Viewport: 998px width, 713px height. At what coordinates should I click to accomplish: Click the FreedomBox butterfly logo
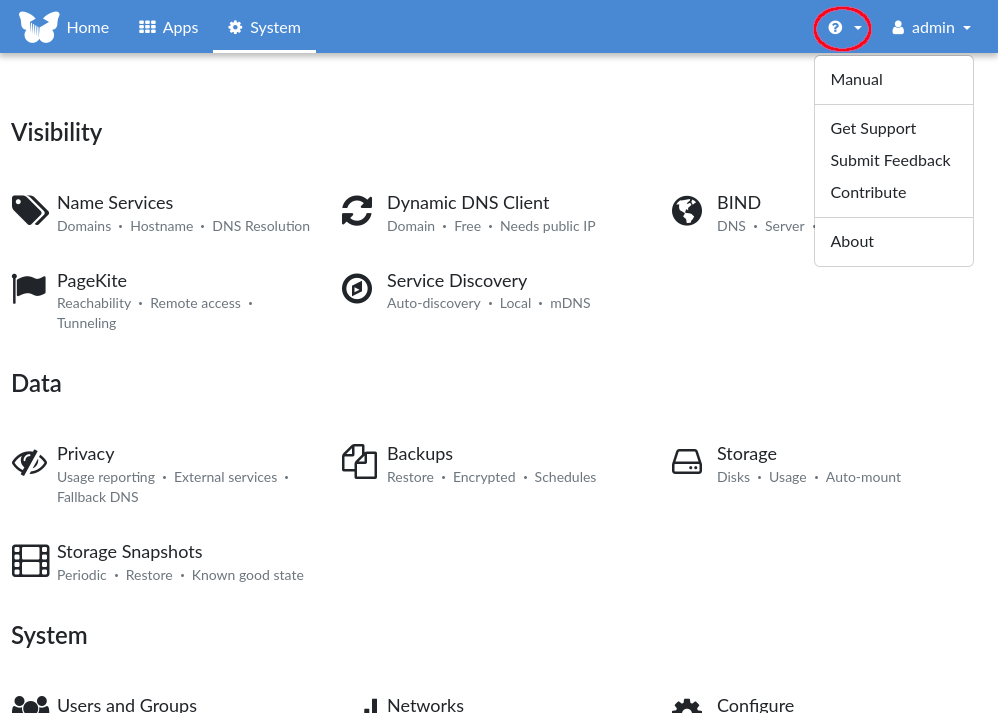tap(39, 27)
